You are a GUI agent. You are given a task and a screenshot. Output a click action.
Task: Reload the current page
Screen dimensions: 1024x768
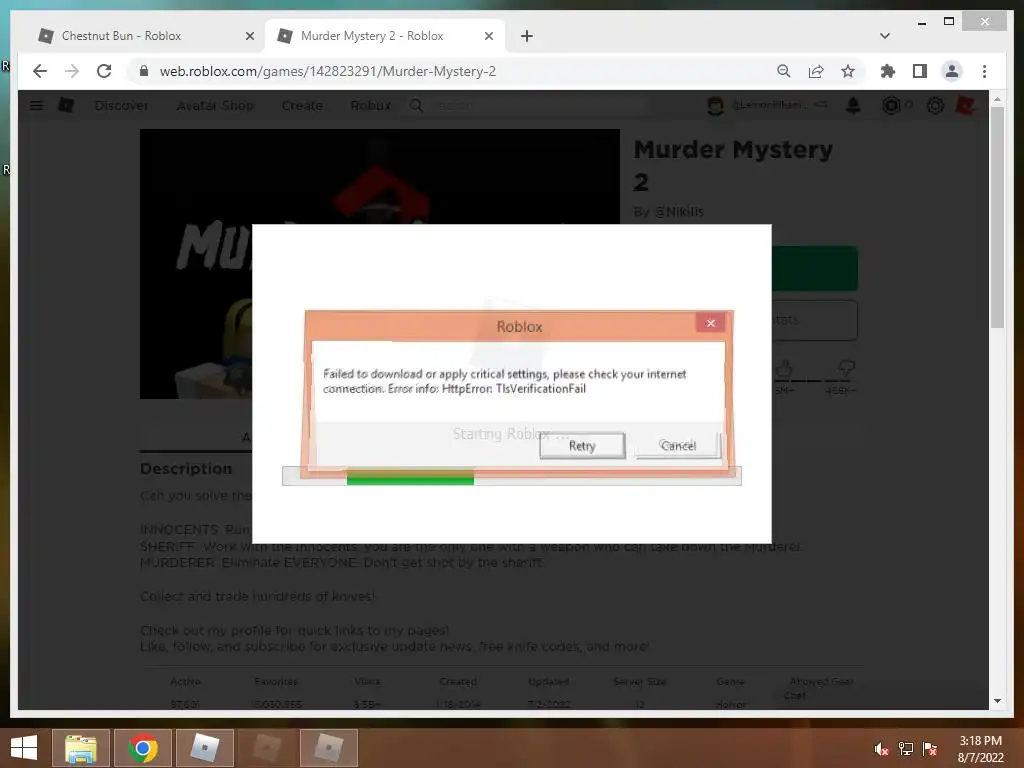pyautogui.click(x=104, y=71)
